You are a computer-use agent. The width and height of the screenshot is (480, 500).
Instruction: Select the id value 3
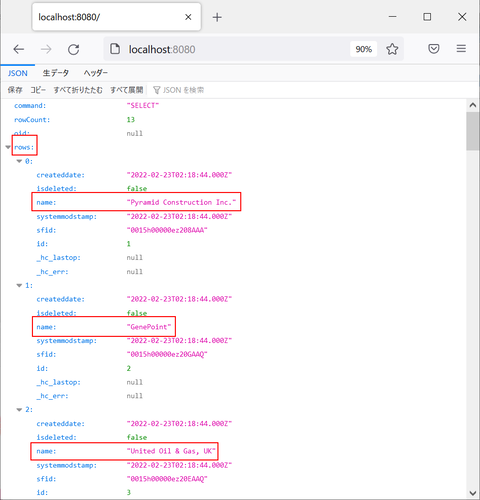tap(129, 493)
